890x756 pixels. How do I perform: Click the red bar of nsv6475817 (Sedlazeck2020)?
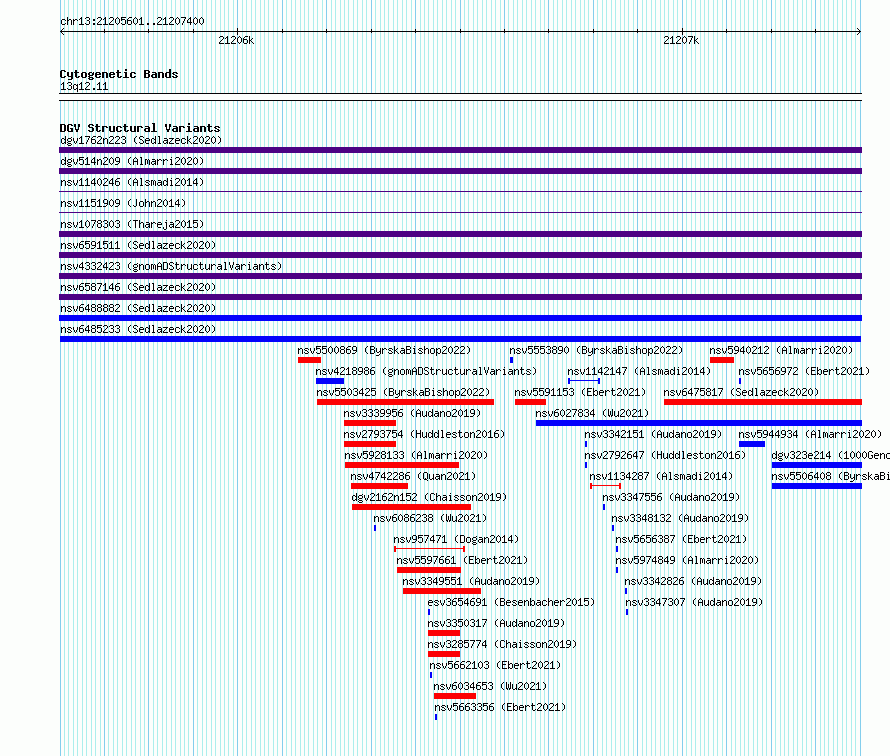[x=763, y=402]
